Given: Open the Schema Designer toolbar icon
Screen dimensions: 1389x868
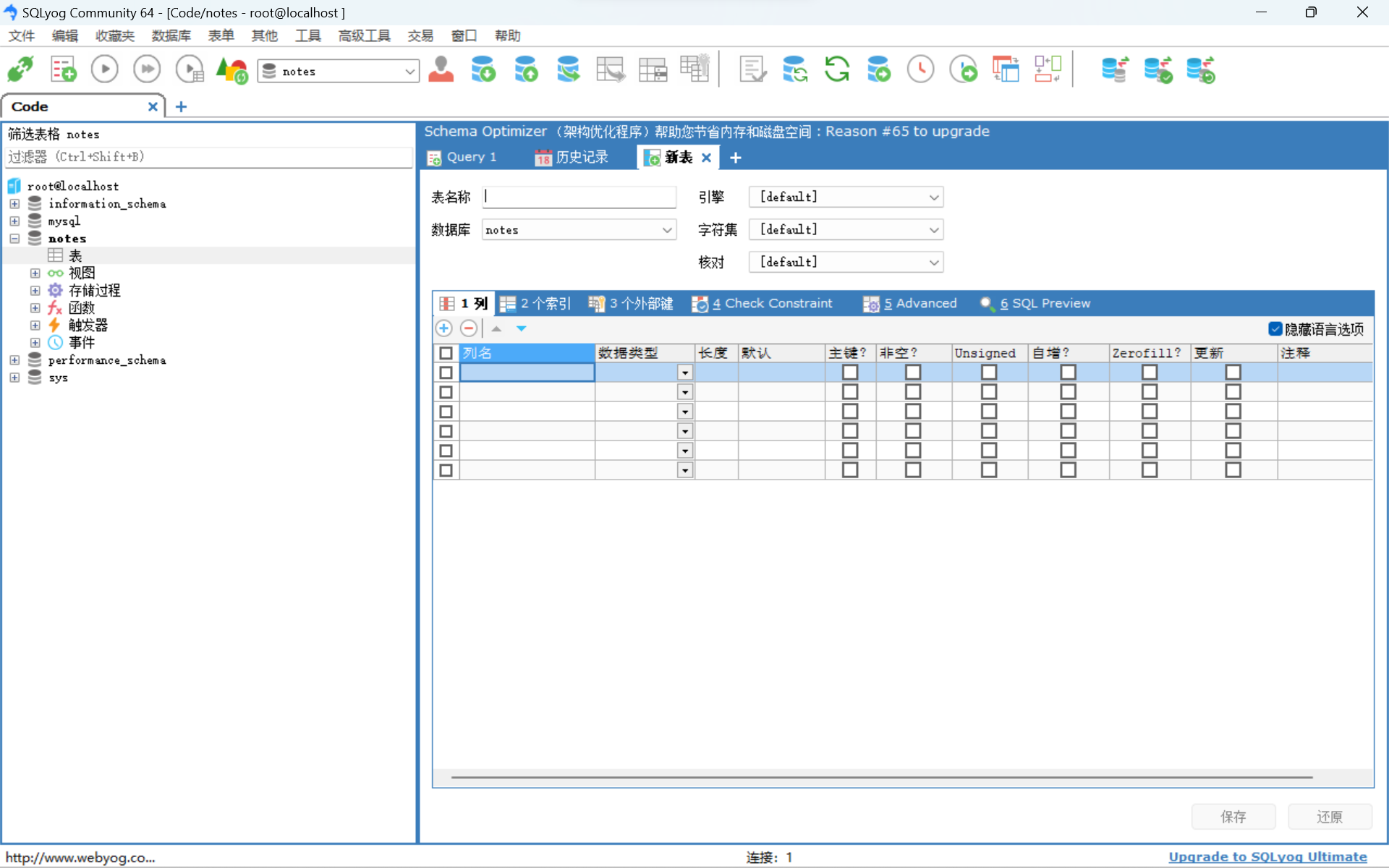Looking at the screenshot, I should (x=1048, y=70).
